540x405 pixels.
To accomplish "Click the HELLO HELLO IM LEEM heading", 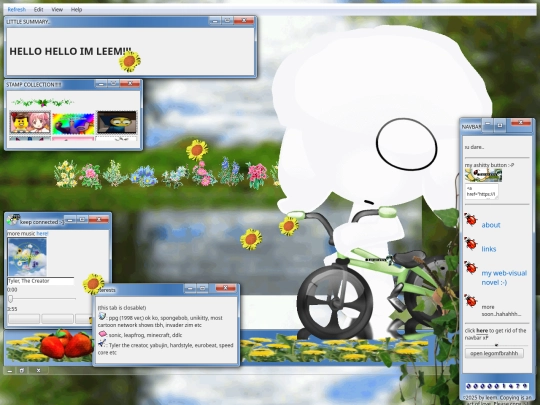I will 70,51.
